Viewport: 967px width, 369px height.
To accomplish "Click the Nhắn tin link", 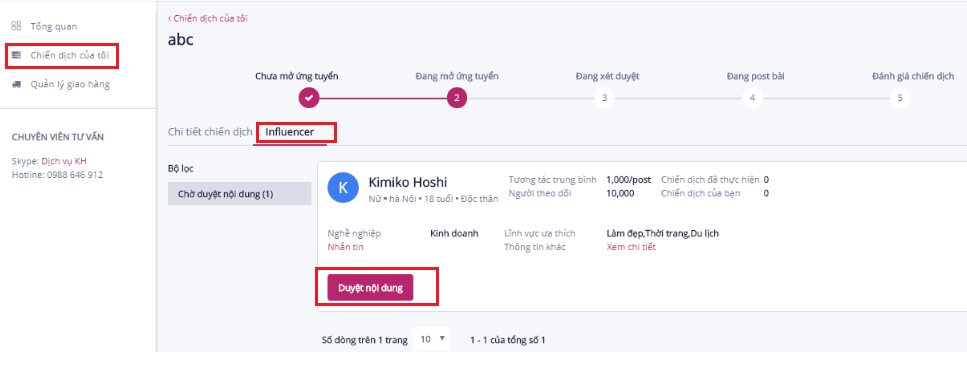I will 345,247.
